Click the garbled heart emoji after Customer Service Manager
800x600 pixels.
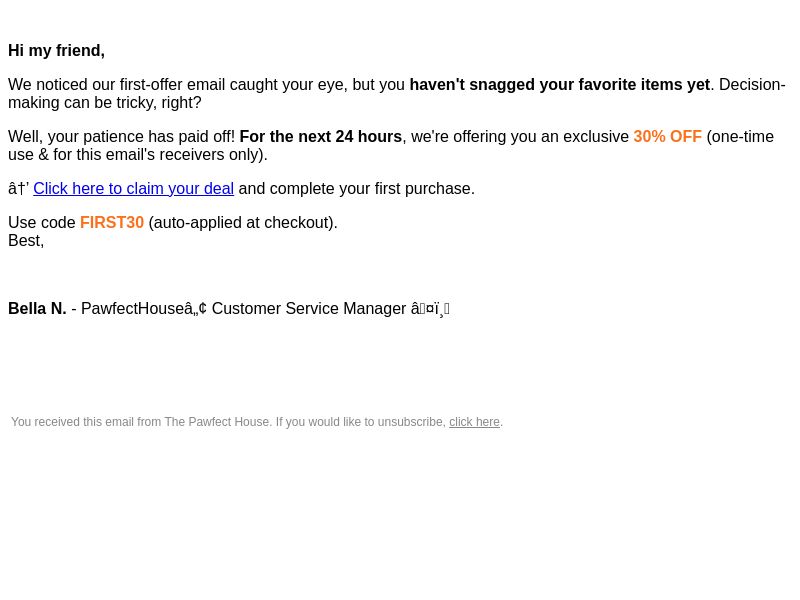click(x=430, y=309)
